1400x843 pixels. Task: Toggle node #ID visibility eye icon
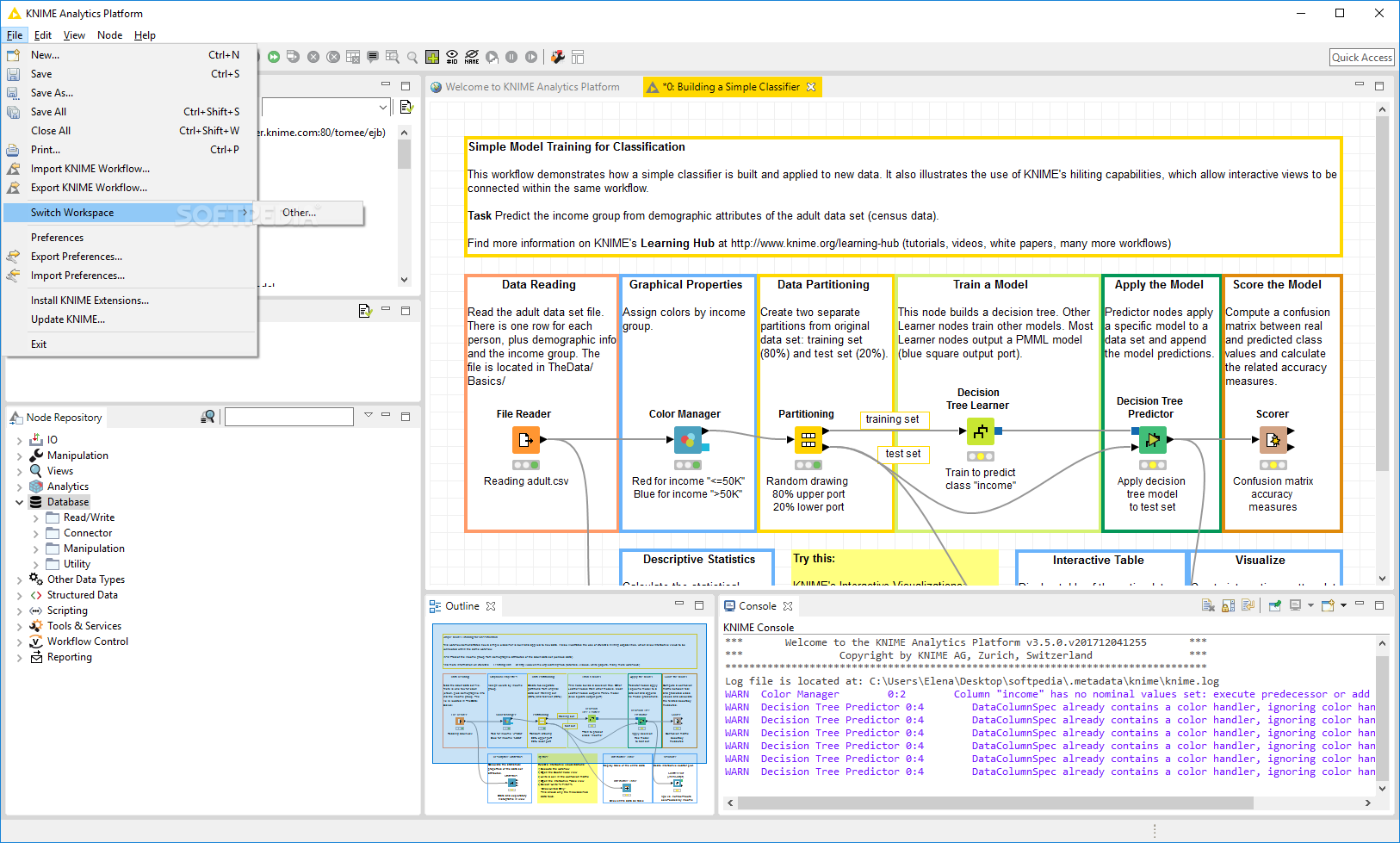tap(452, 57)
